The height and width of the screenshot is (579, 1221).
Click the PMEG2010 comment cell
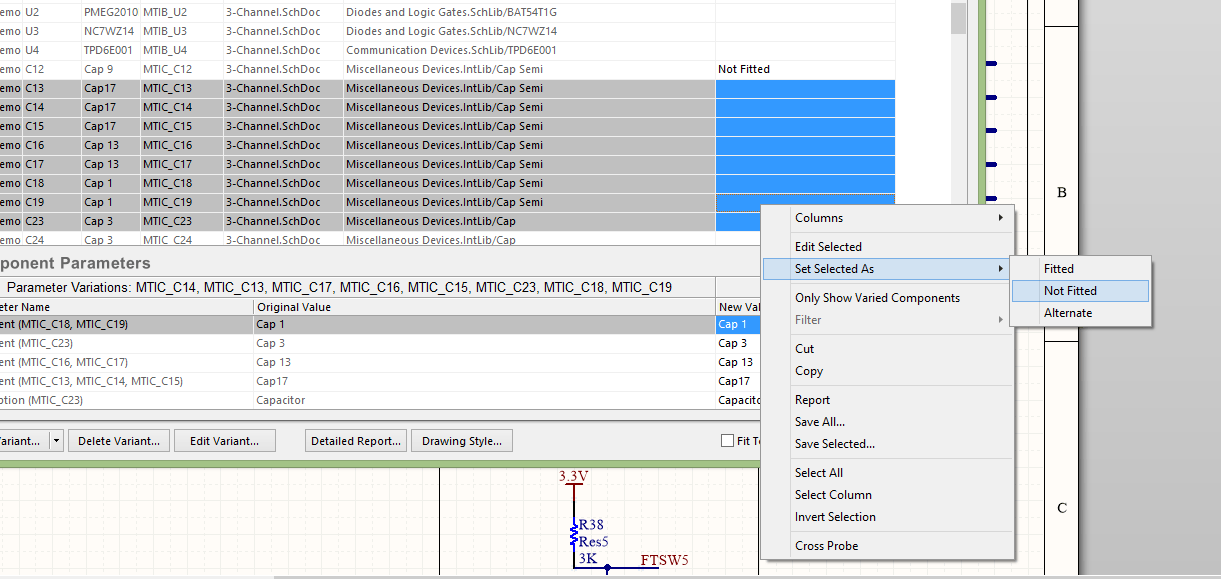point(110,13)
